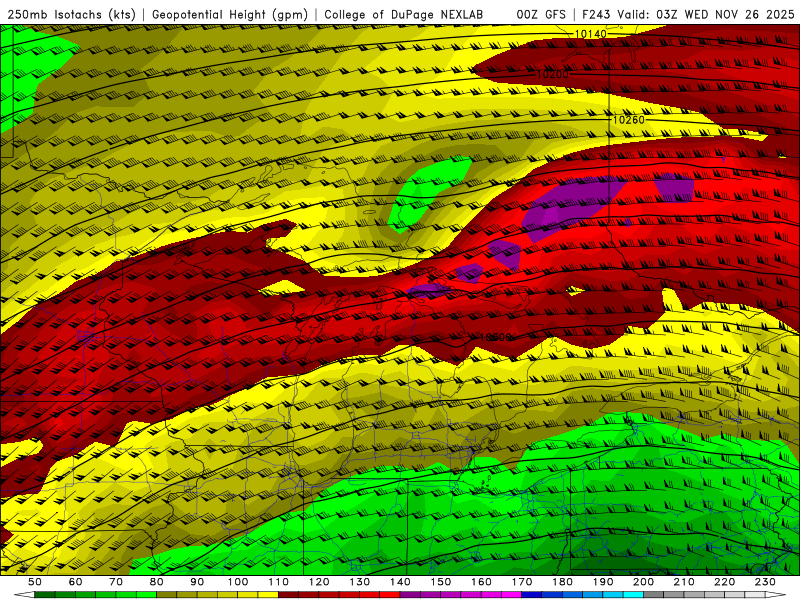800x600 pixels.
Task: Click the darkest green swatch at scale start
Action: 45,595
